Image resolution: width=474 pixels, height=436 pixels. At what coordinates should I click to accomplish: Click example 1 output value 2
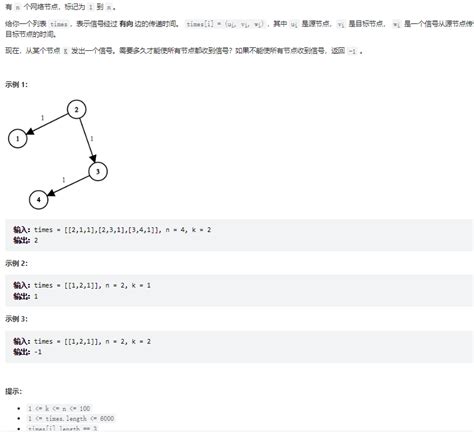click(x=36, y=240)
